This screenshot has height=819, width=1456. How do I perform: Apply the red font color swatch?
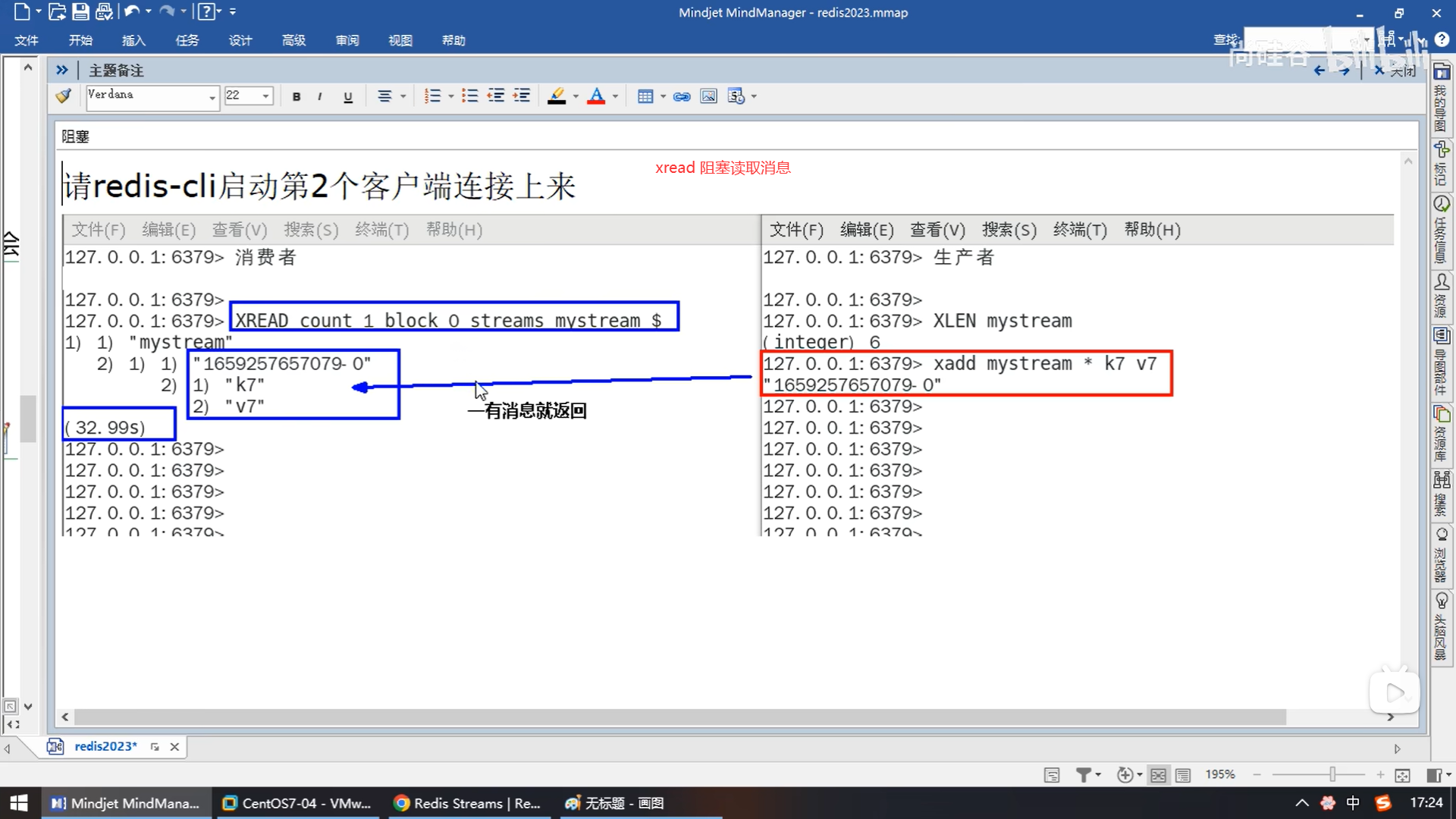[596, 96]
